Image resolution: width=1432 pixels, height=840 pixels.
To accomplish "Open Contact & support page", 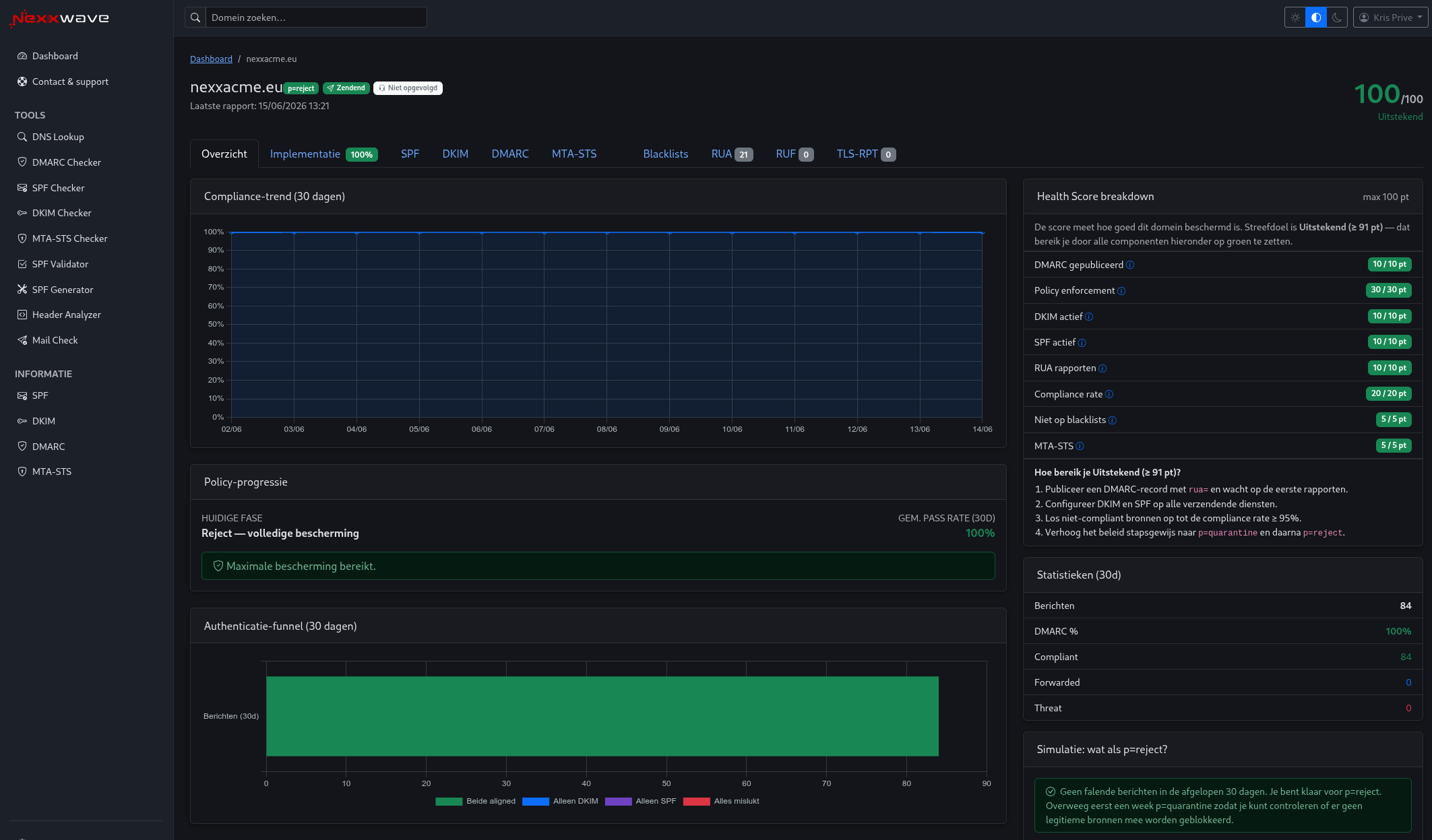I will pos(70,82).
